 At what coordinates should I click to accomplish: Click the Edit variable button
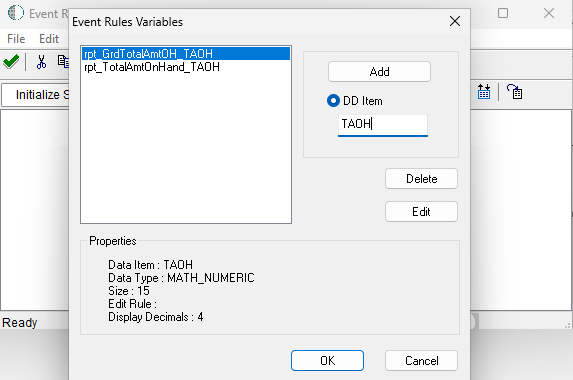pyautogui.click(x=421, y=212)
